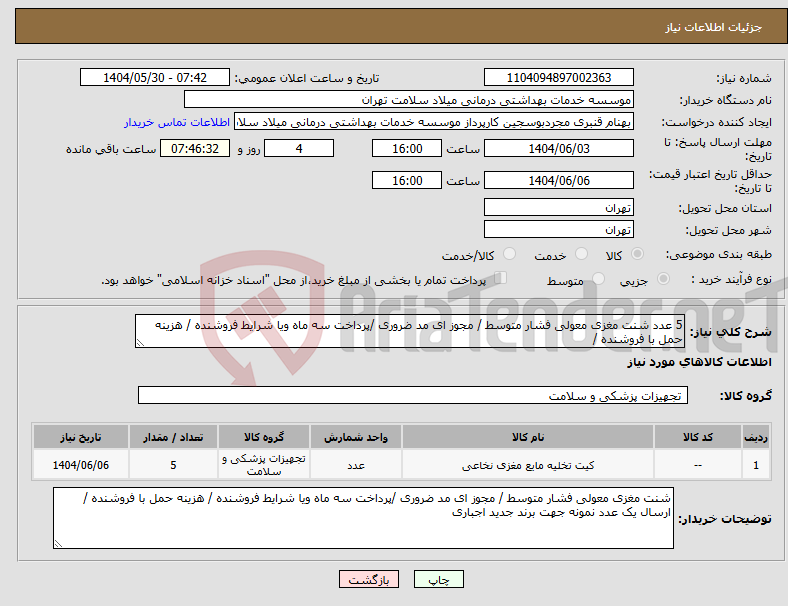Click the اطلاعات کالاهای مورد نیاز section heading
This screenshot has height=606, width=788.
coord(699,362)
